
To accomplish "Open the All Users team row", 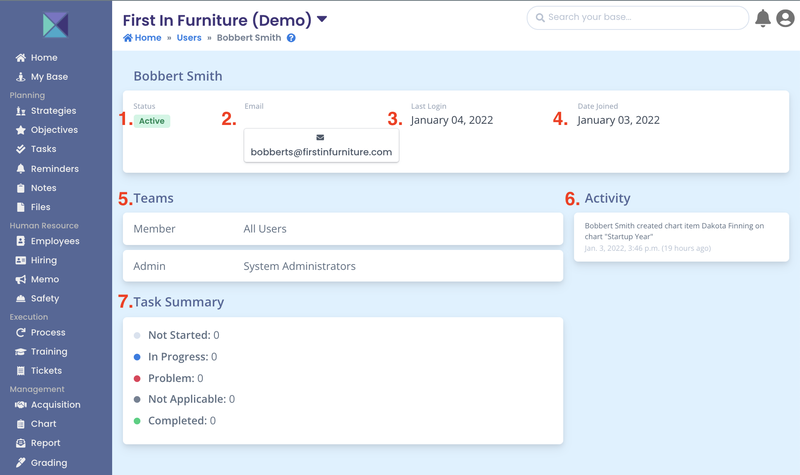I will [343, 229].
